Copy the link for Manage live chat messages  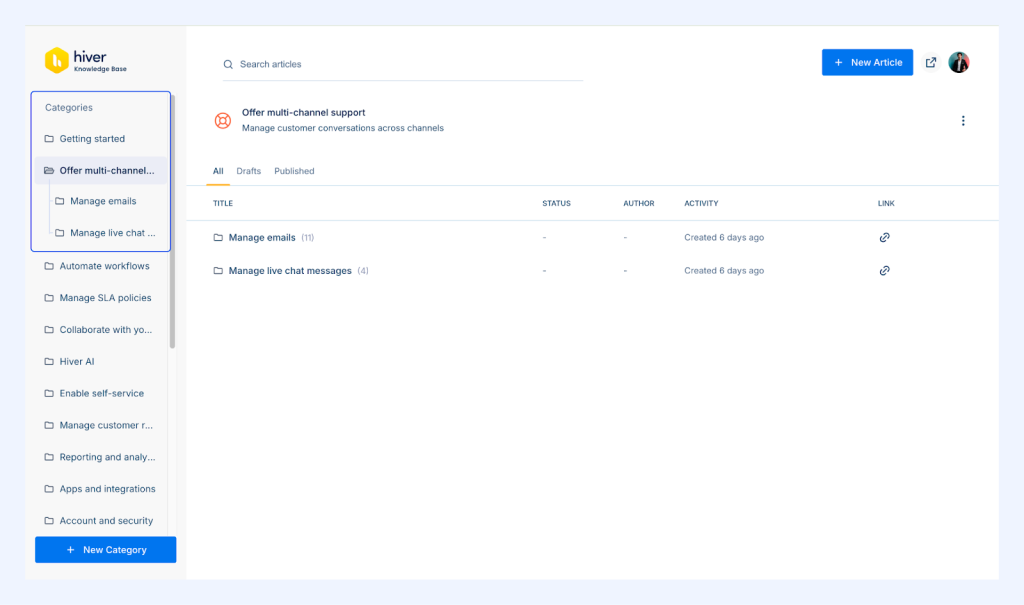(884, 270)
